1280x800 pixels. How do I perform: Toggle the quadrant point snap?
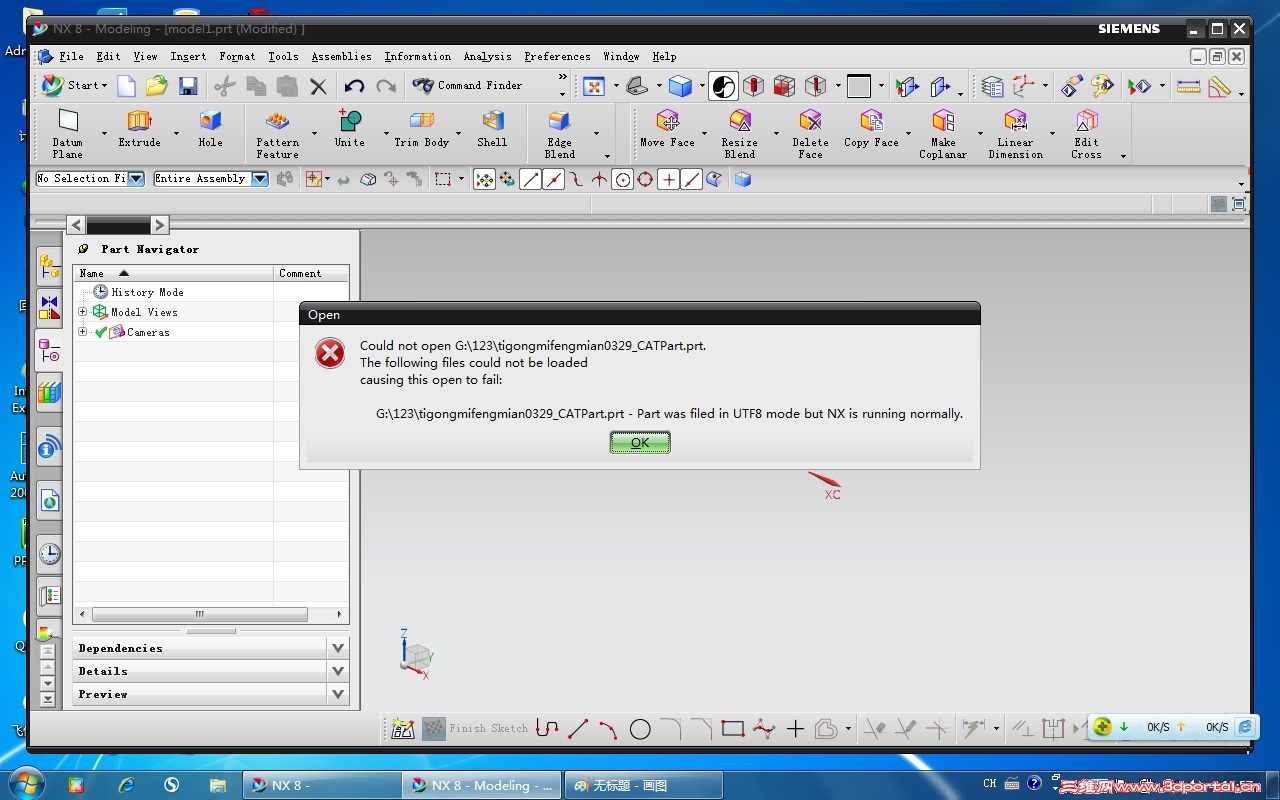[645, 180]
